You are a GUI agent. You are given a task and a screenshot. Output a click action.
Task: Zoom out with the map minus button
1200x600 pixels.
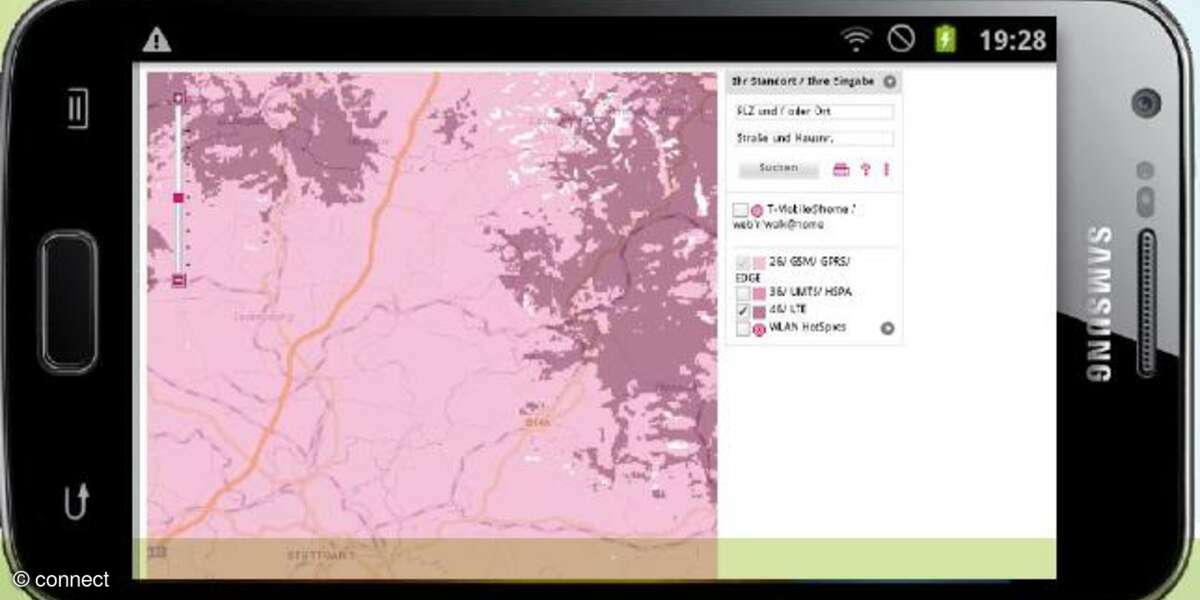tap(179, 280)
